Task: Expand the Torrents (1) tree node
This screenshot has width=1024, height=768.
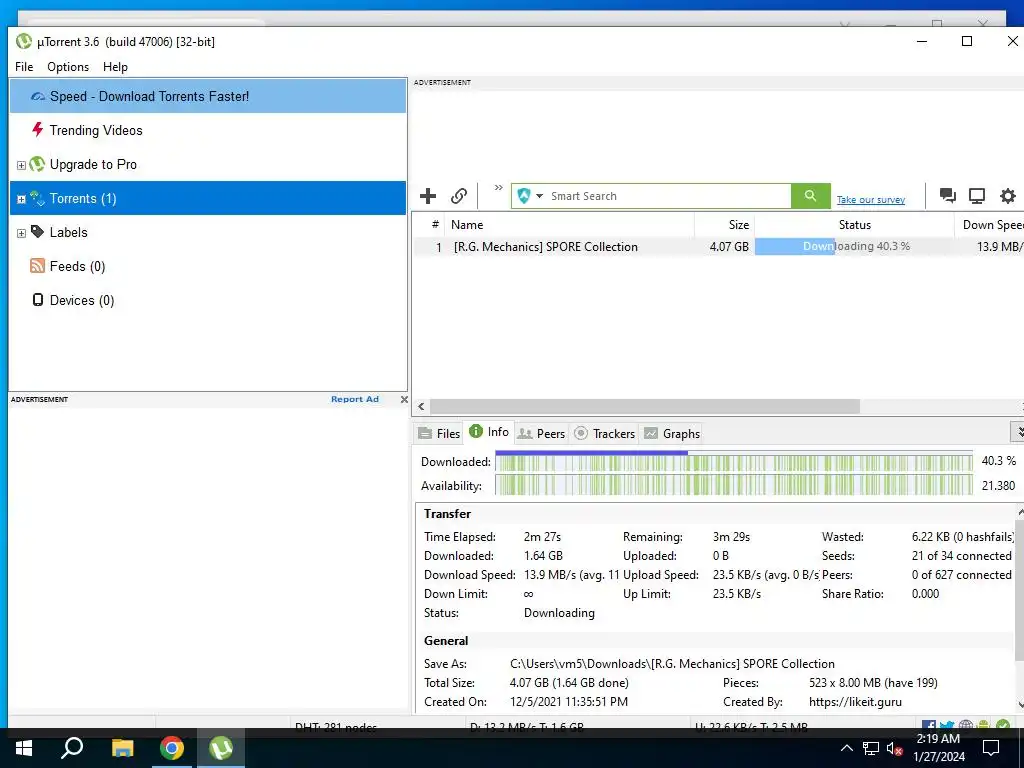Action: pyautogui.click(x=21, y=199)
